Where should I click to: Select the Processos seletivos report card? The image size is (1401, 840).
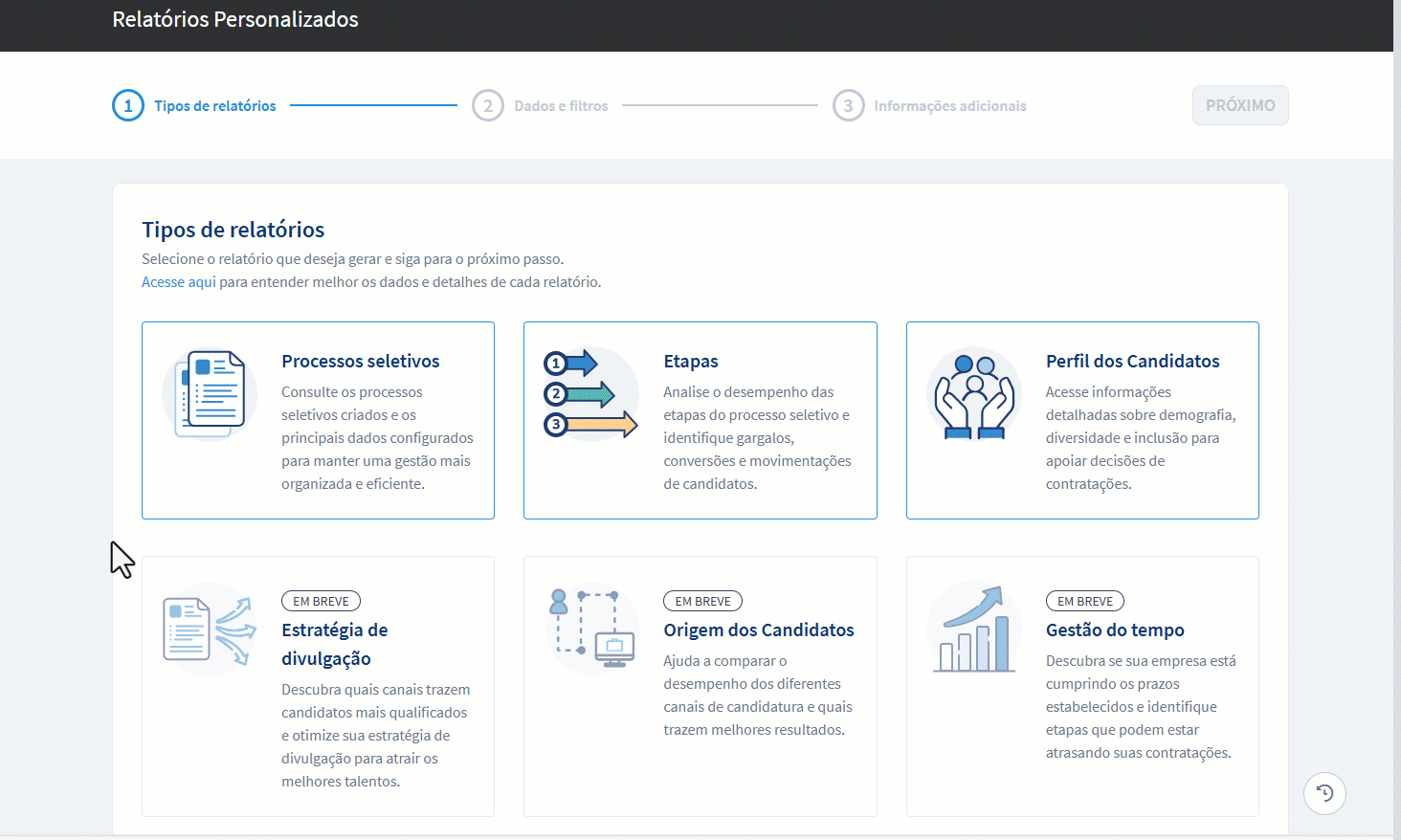[x=318, y=420]
